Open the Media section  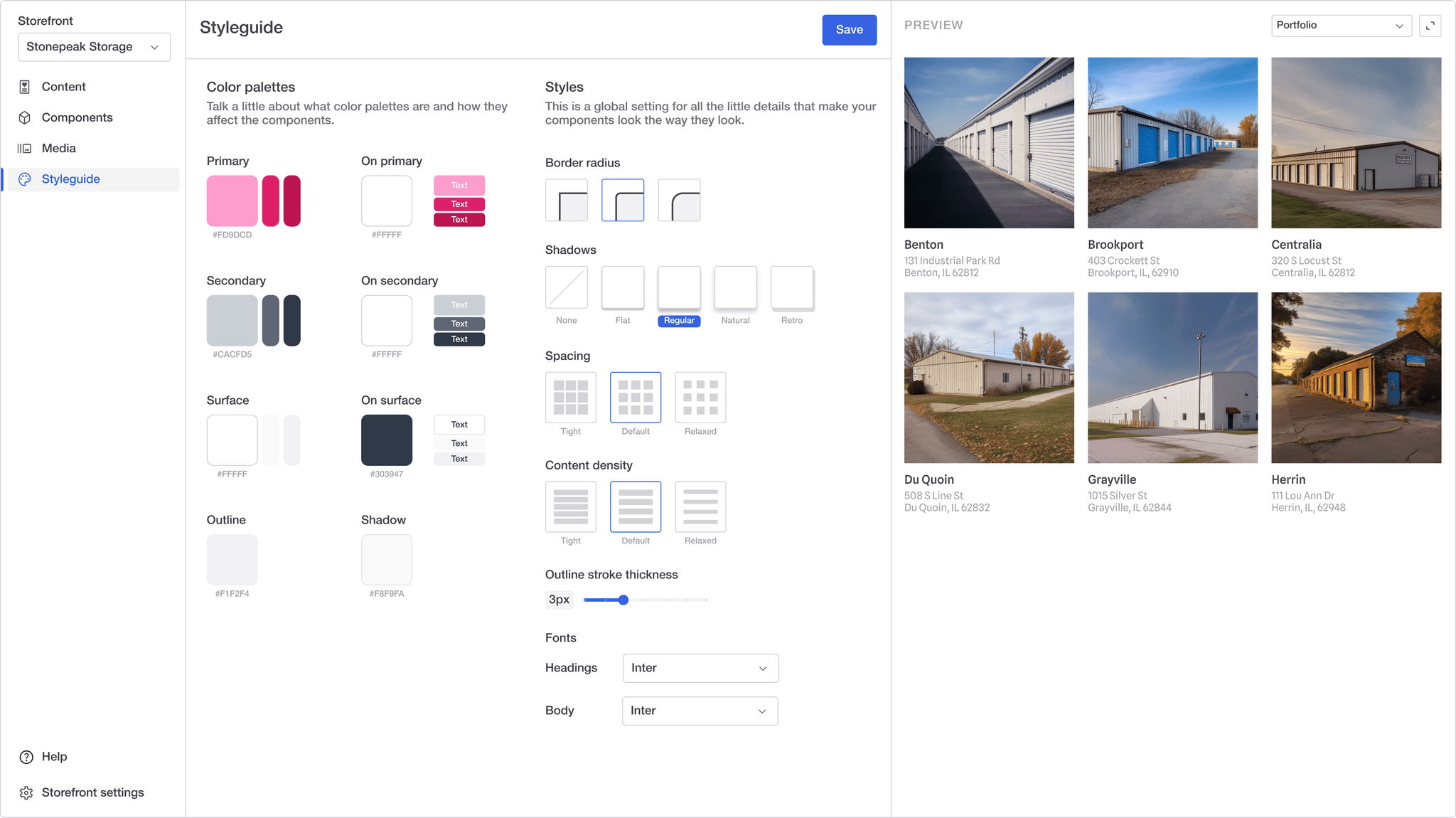point(58,148)
